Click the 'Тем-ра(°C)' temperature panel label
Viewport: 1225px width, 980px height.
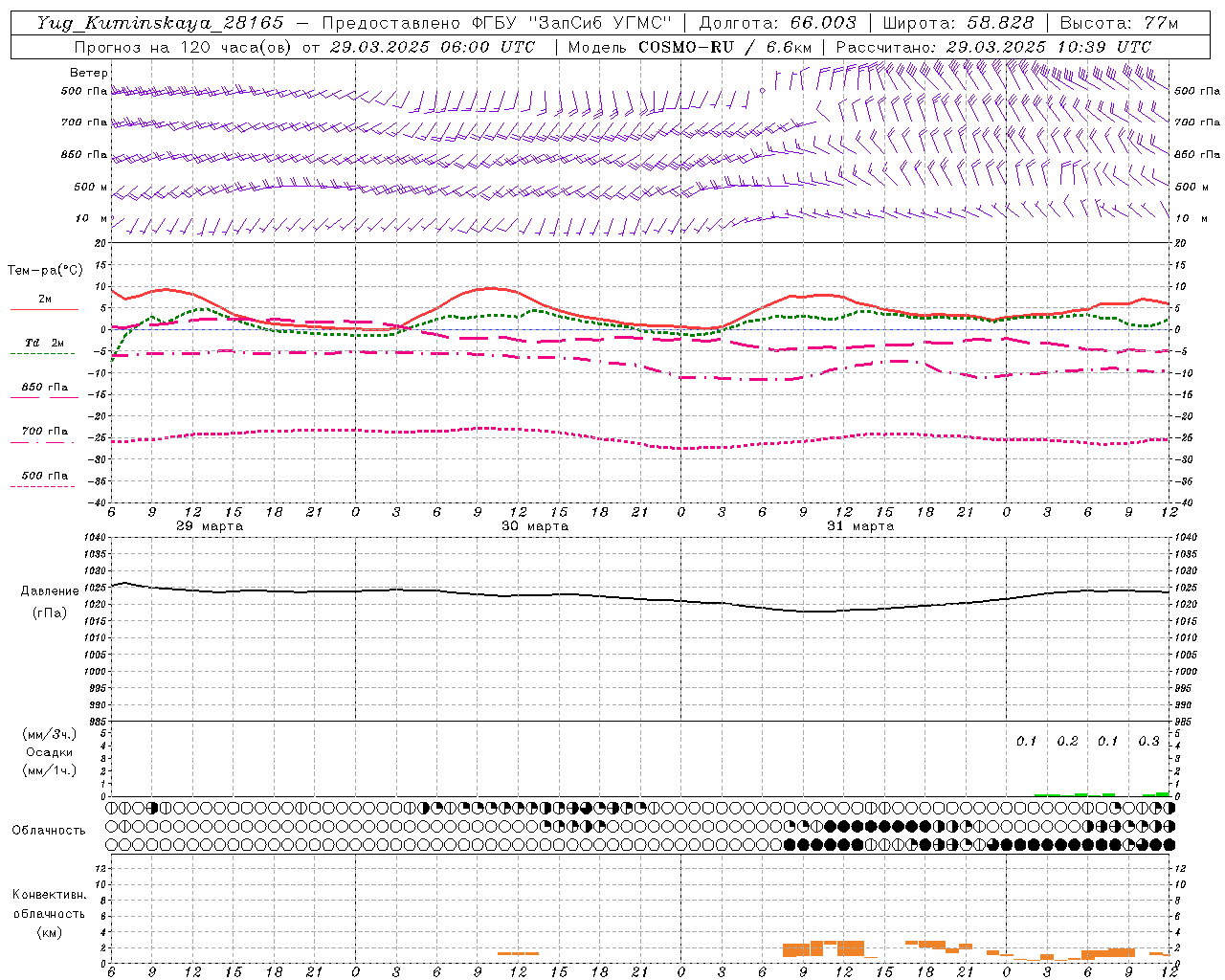[45, 271]
